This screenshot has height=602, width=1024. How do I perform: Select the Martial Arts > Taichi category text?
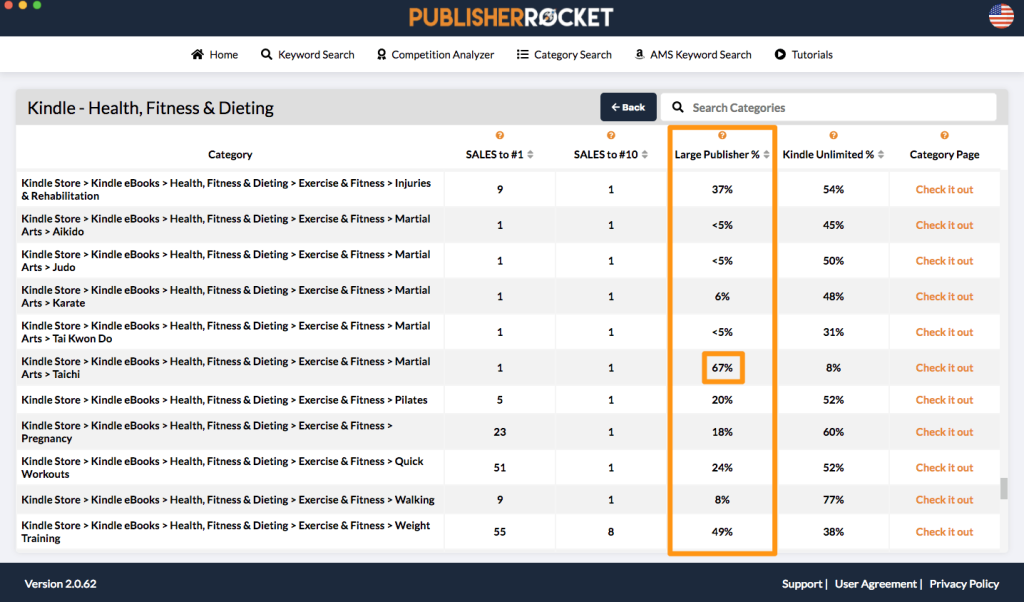(x=226, y=368)
